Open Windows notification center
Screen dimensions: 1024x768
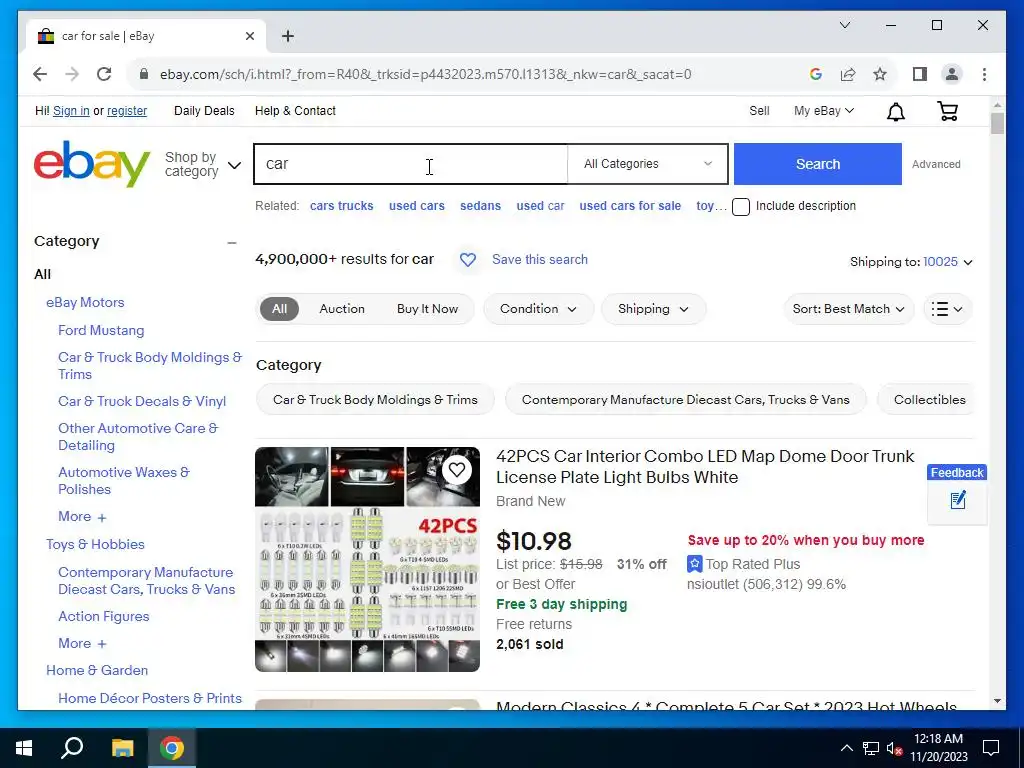[x=991, y=748]
